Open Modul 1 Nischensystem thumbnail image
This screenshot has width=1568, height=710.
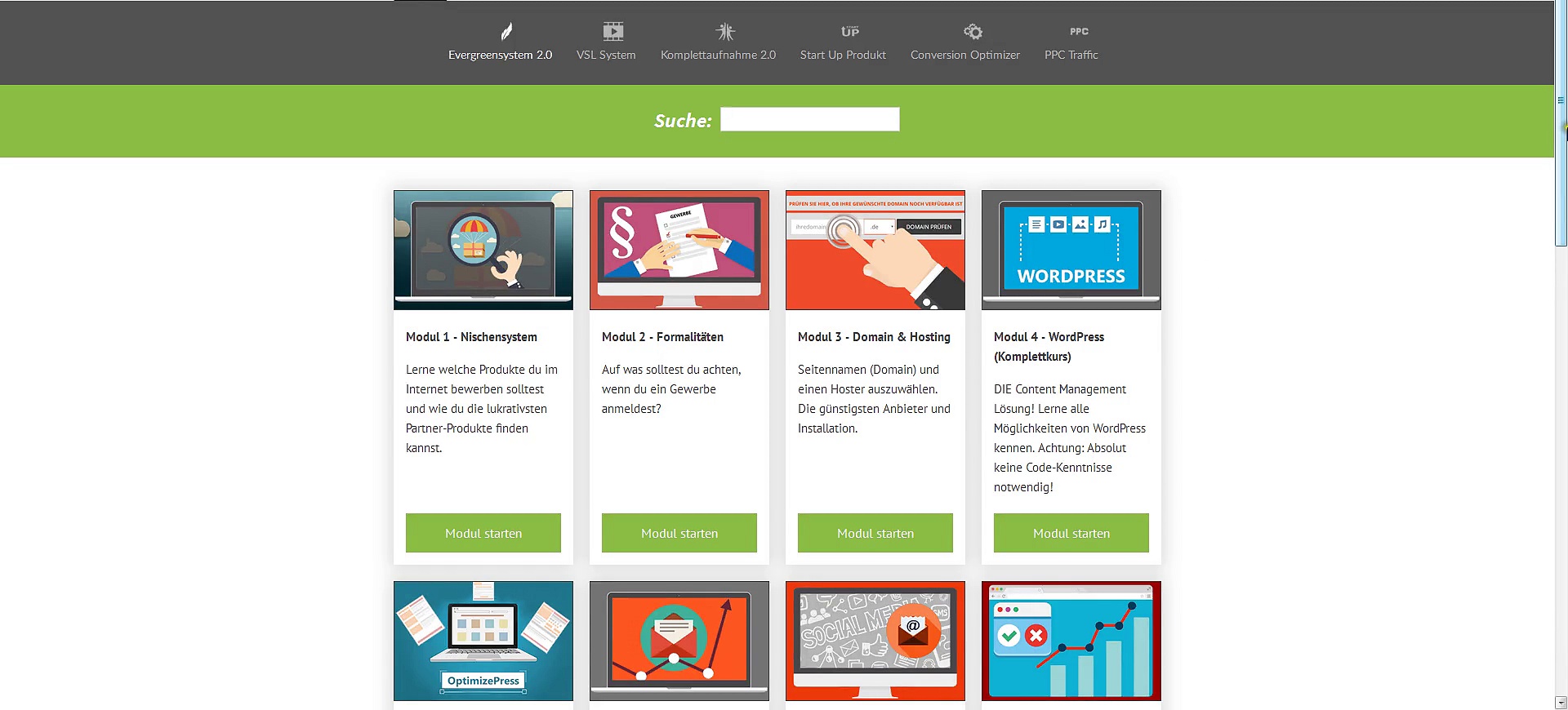[483, 250]
